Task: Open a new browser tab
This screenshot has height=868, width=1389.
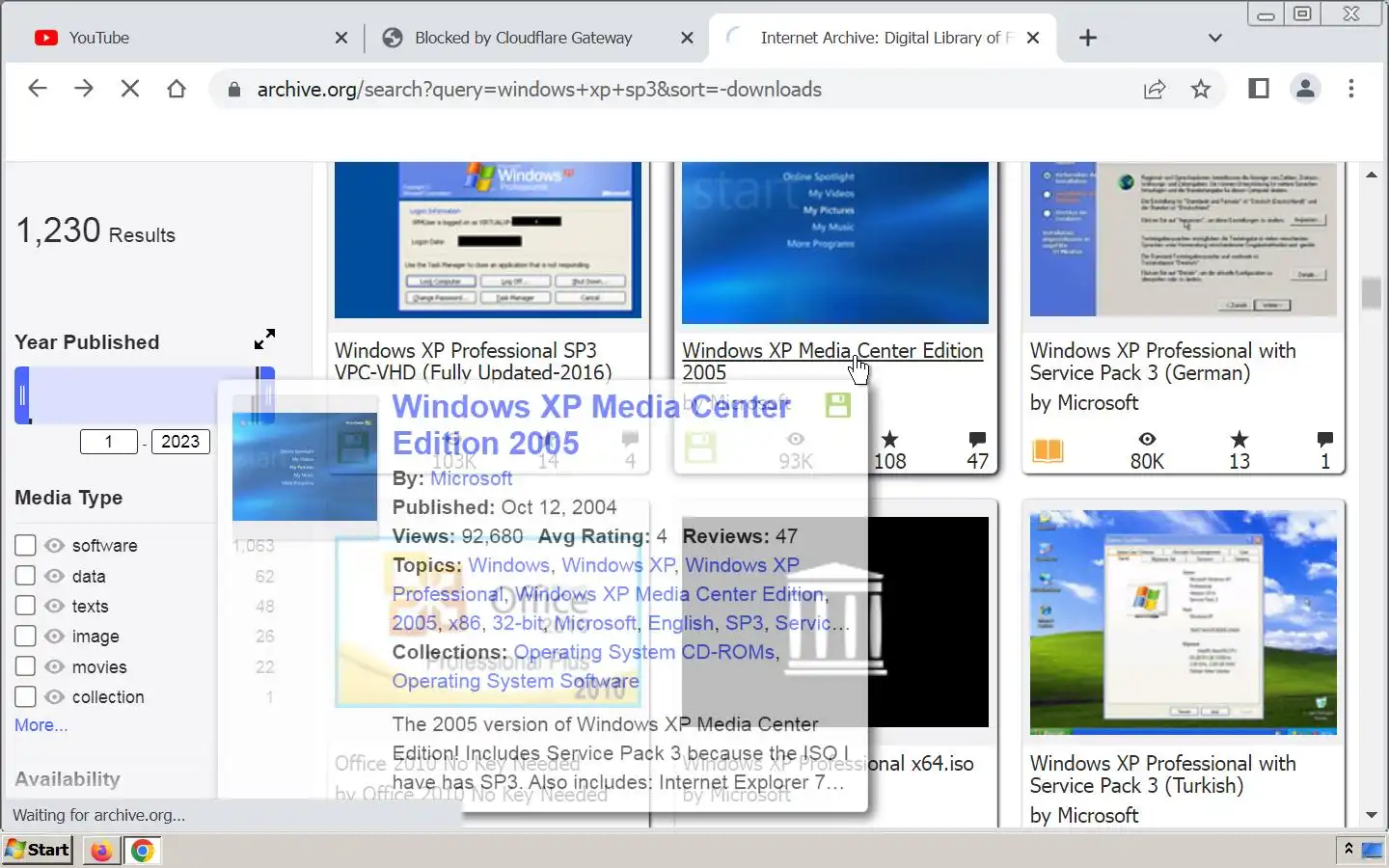Action: (x=1088, y=38)
